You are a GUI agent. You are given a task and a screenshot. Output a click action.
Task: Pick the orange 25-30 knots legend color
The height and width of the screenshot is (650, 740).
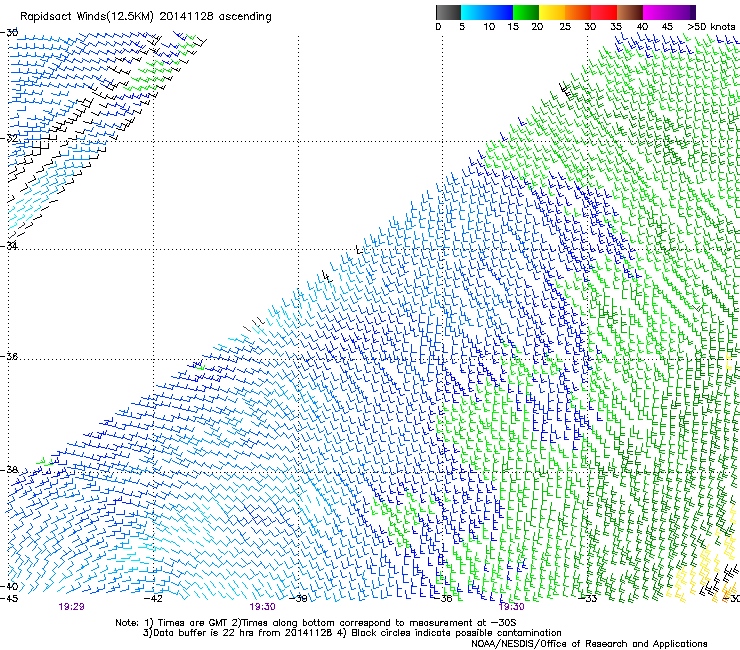pyautogui.click(x=578, y=12)
